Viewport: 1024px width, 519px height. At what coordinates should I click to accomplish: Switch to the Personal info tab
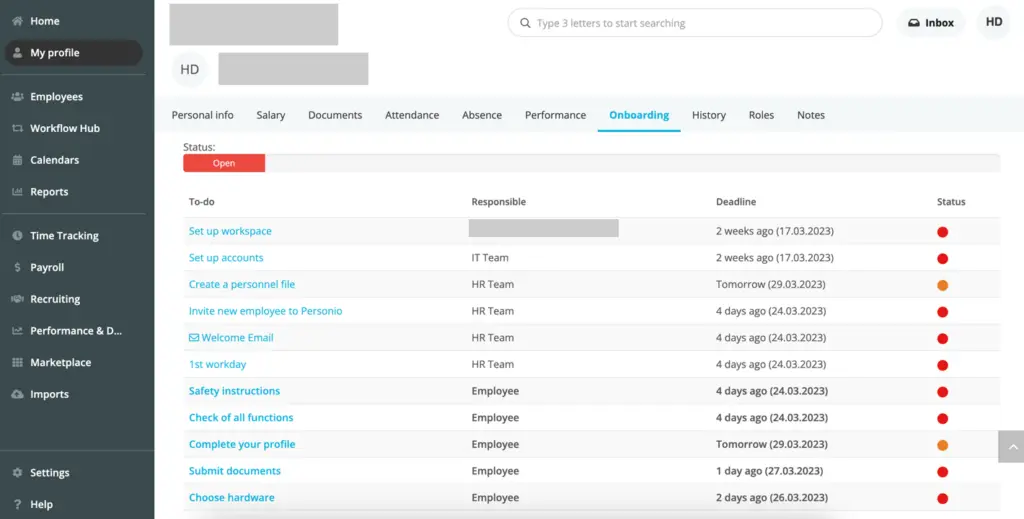point(202,115)
